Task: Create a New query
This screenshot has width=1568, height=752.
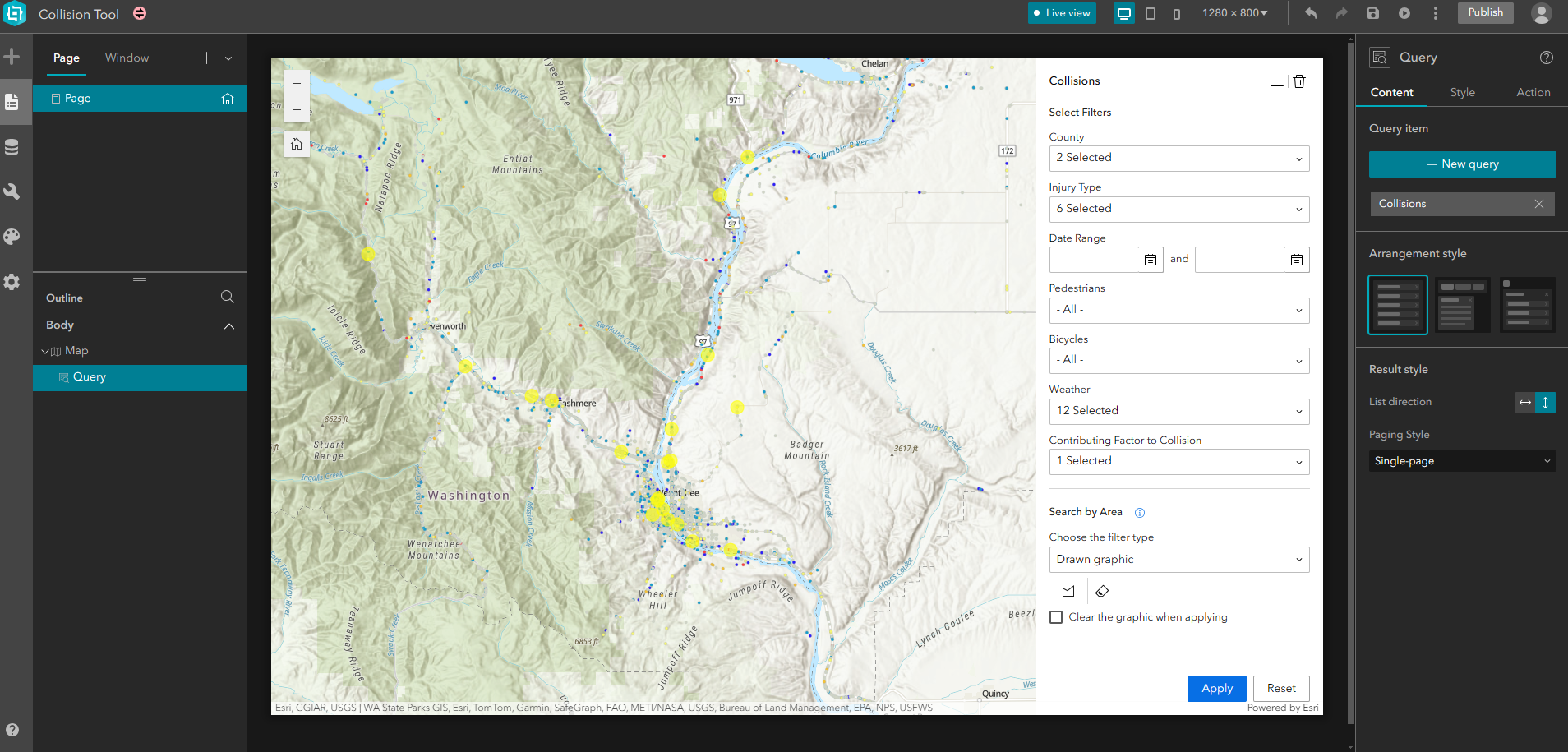Action: [x=1462, y=164]
